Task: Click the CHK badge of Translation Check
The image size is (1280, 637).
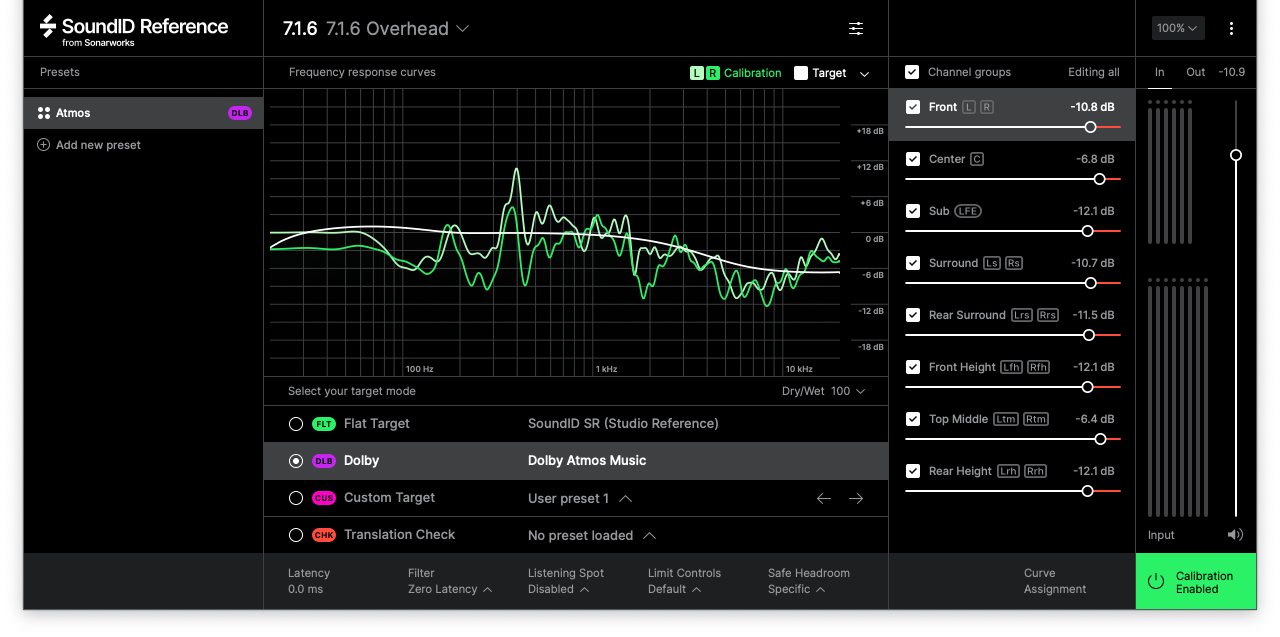Action: pos(323,535)
